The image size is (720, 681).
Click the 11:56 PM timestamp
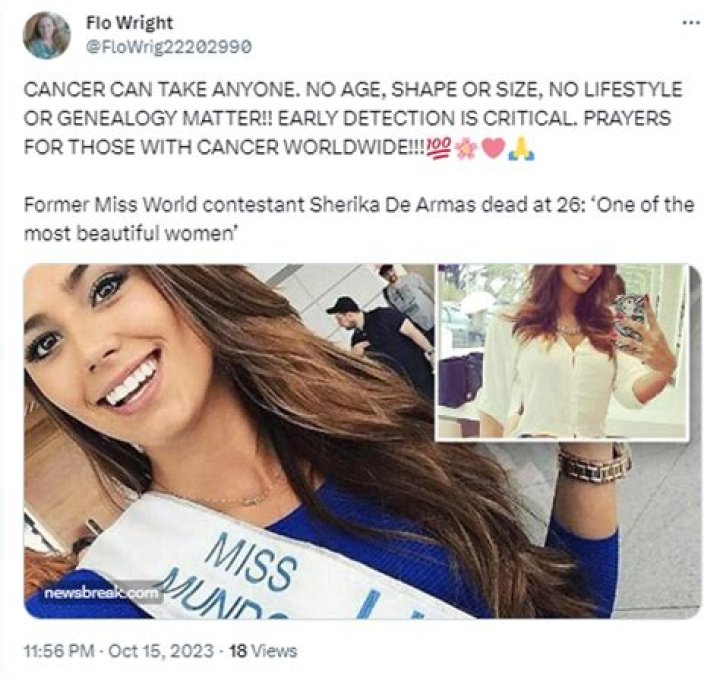(59, 650)
